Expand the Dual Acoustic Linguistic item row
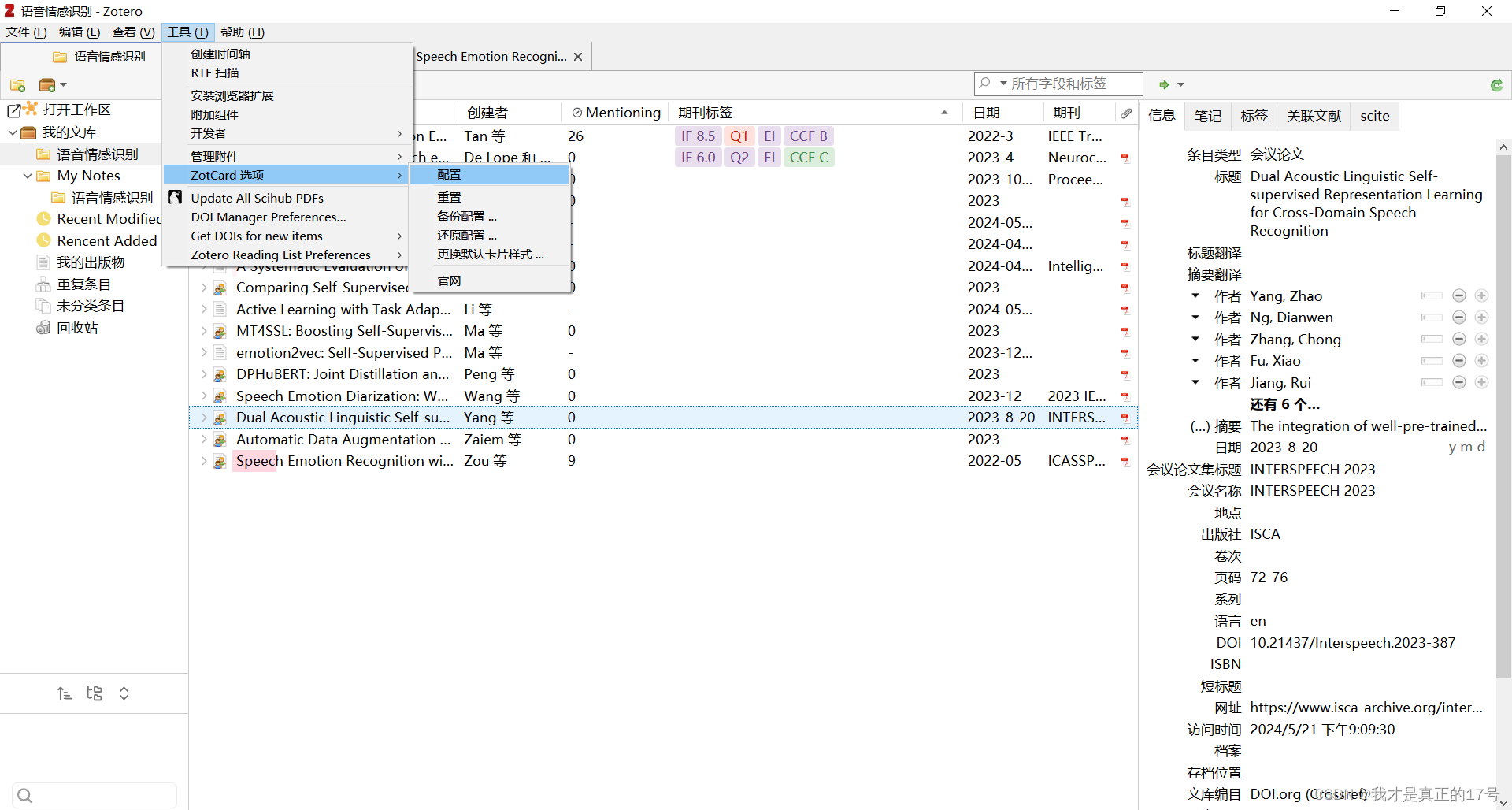The width and height of the screenshot is (1512, 810). pyautogui.click(x=204, y=418)
